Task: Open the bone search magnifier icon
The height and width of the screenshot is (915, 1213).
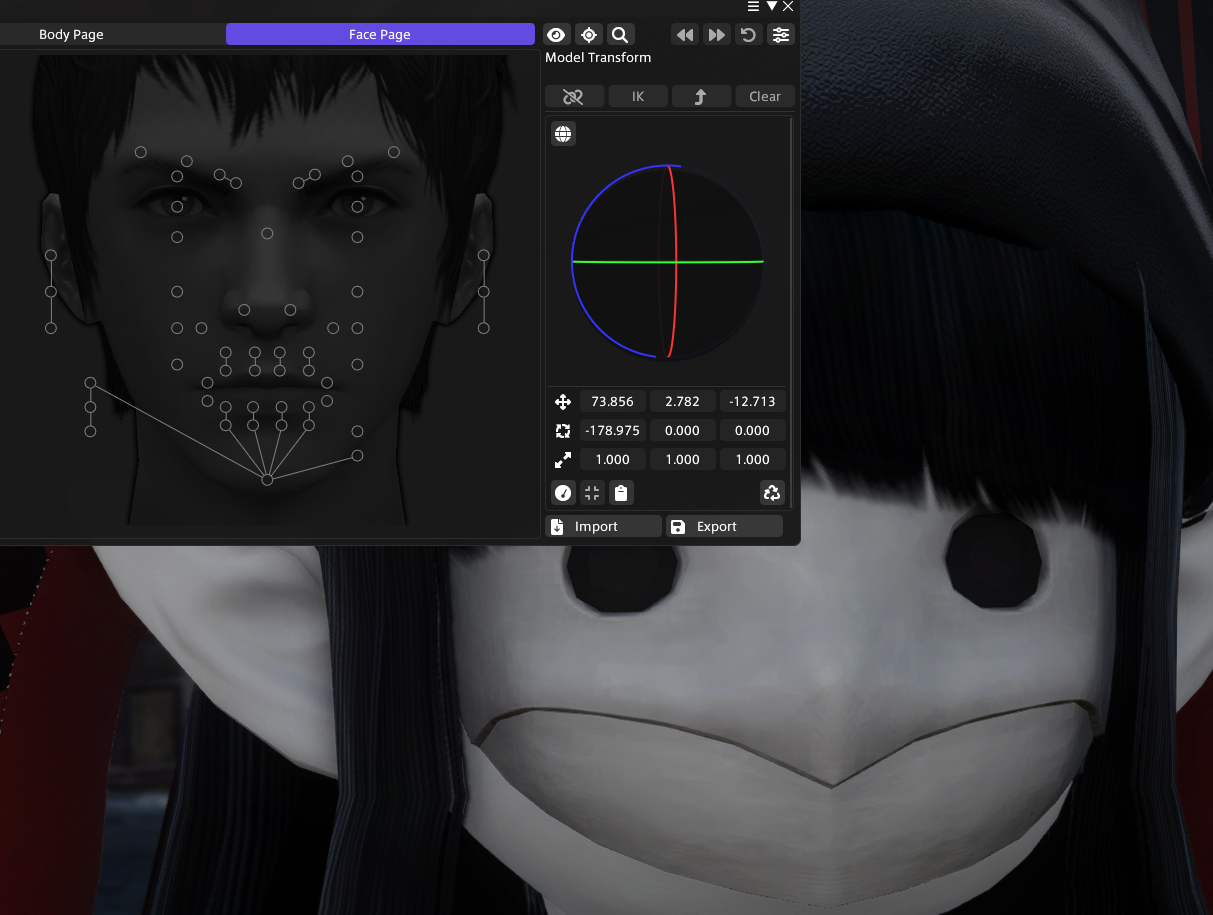Action: [620, 35]
